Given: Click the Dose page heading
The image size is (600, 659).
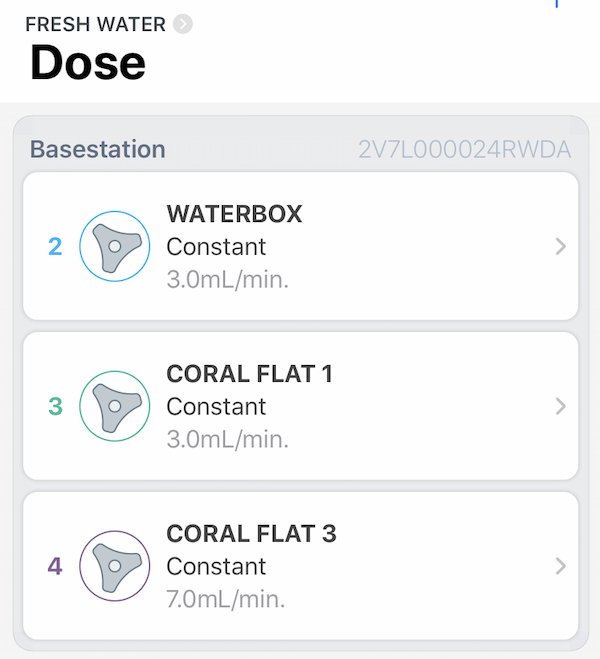Looking at the screenshot, I should (x=88, y=63).
